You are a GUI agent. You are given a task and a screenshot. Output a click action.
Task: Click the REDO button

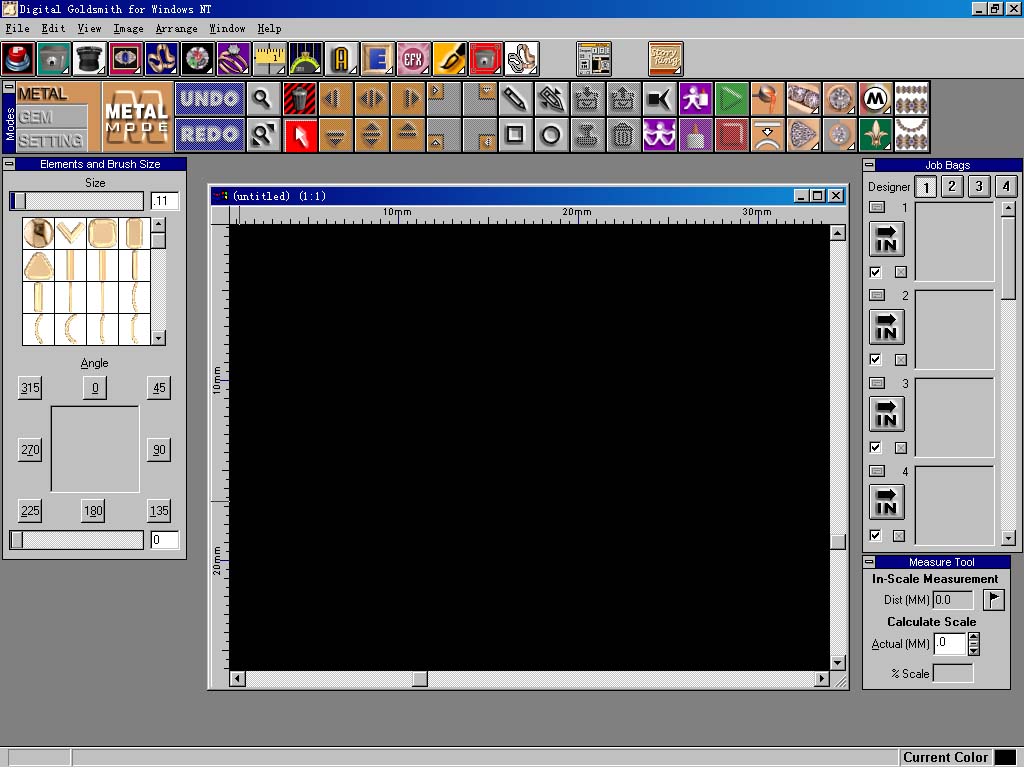coord(210,135)
